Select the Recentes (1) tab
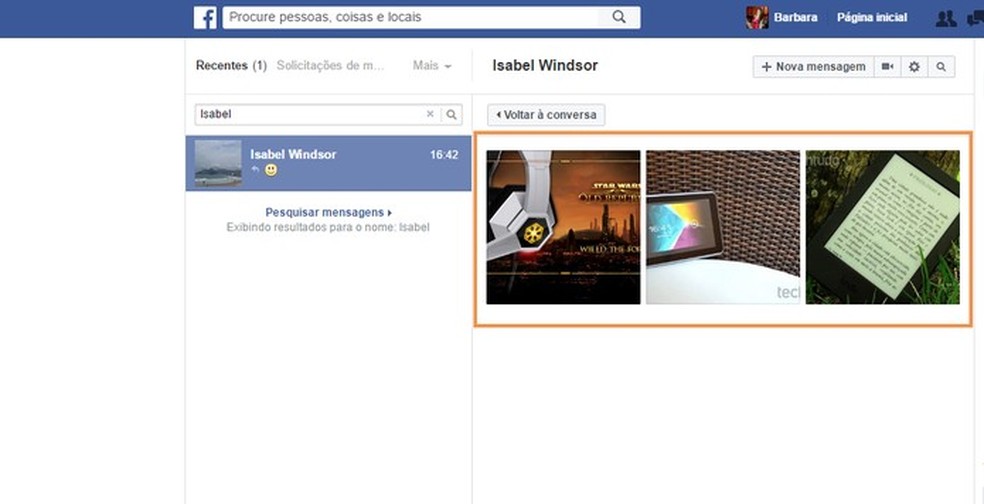 click(x=232, y=65)
